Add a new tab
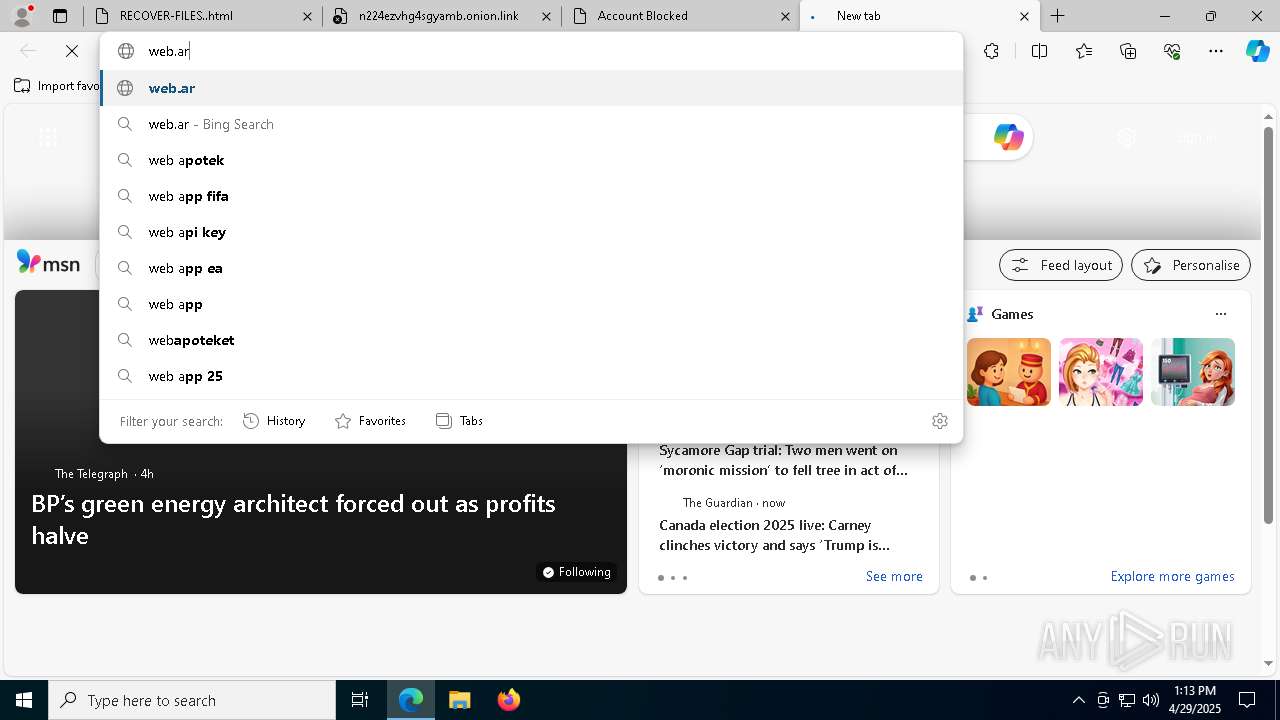 pos(1057,16)
